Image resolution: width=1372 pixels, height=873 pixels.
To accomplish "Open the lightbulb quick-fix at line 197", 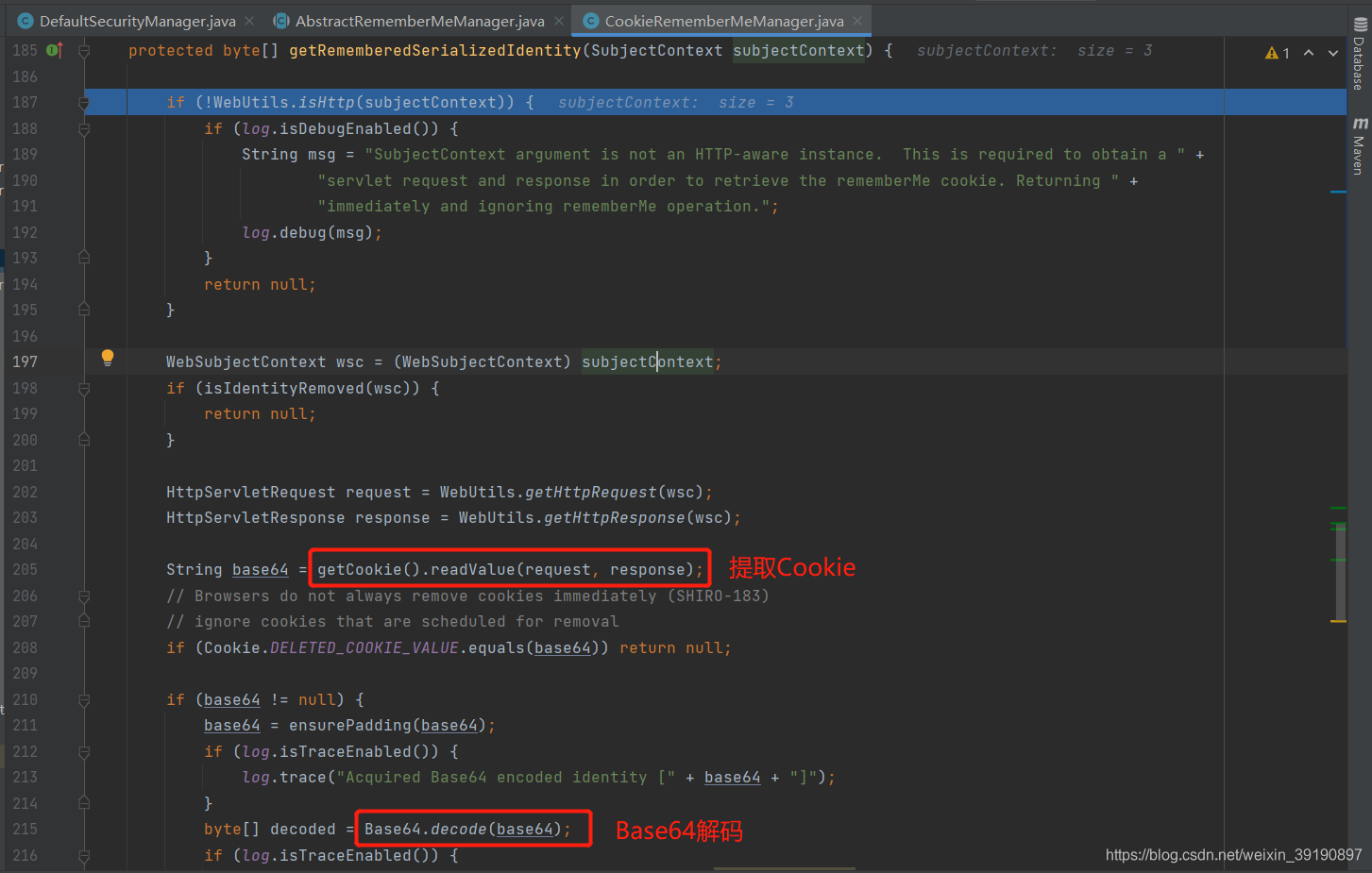I will coord(108,358).
